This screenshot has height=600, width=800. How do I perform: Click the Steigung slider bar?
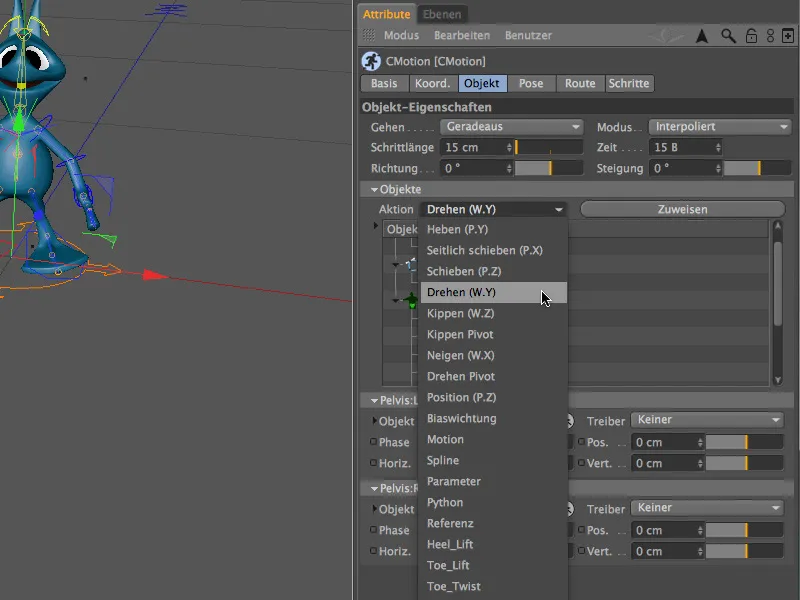(x=758, y=168)
